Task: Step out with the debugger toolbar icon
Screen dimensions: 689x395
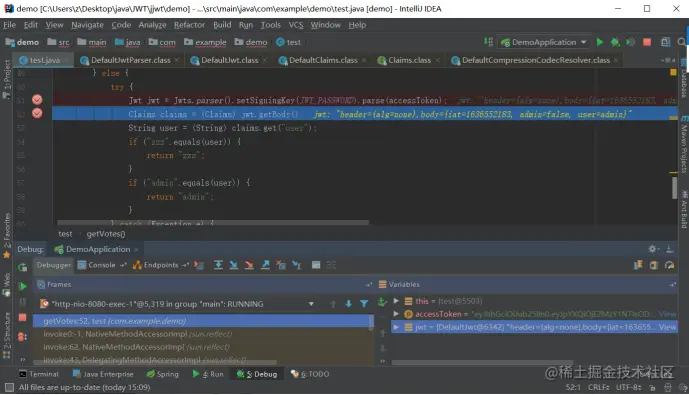Action: click(265, 265)
